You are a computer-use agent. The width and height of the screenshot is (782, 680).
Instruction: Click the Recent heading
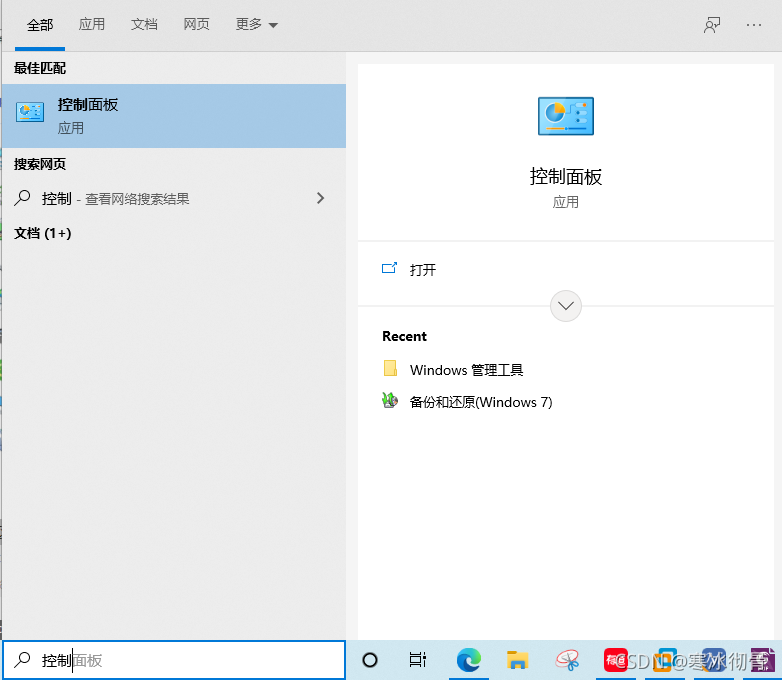404,336
